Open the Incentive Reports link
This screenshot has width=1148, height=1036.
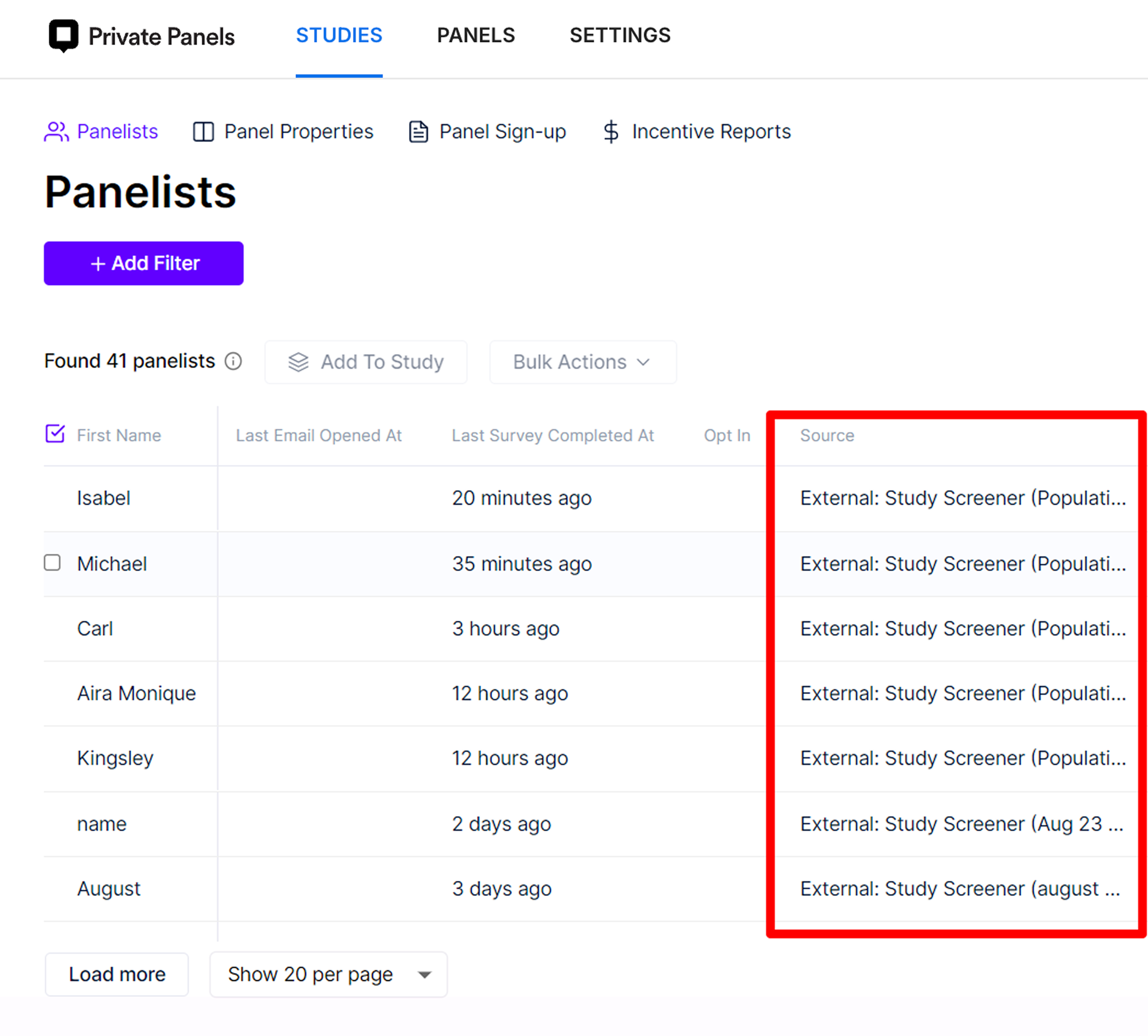point(711,132)
